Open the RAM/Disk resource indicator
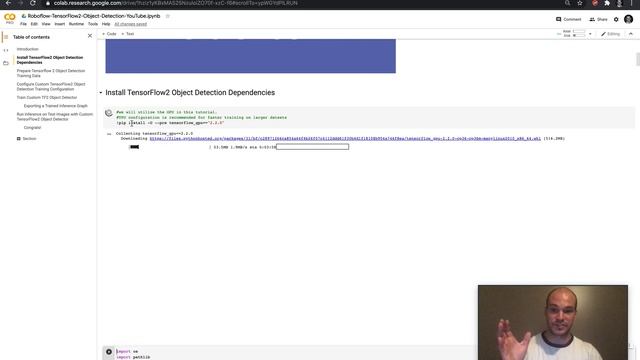This screenshot has height=360, width=640. (574, 33)
